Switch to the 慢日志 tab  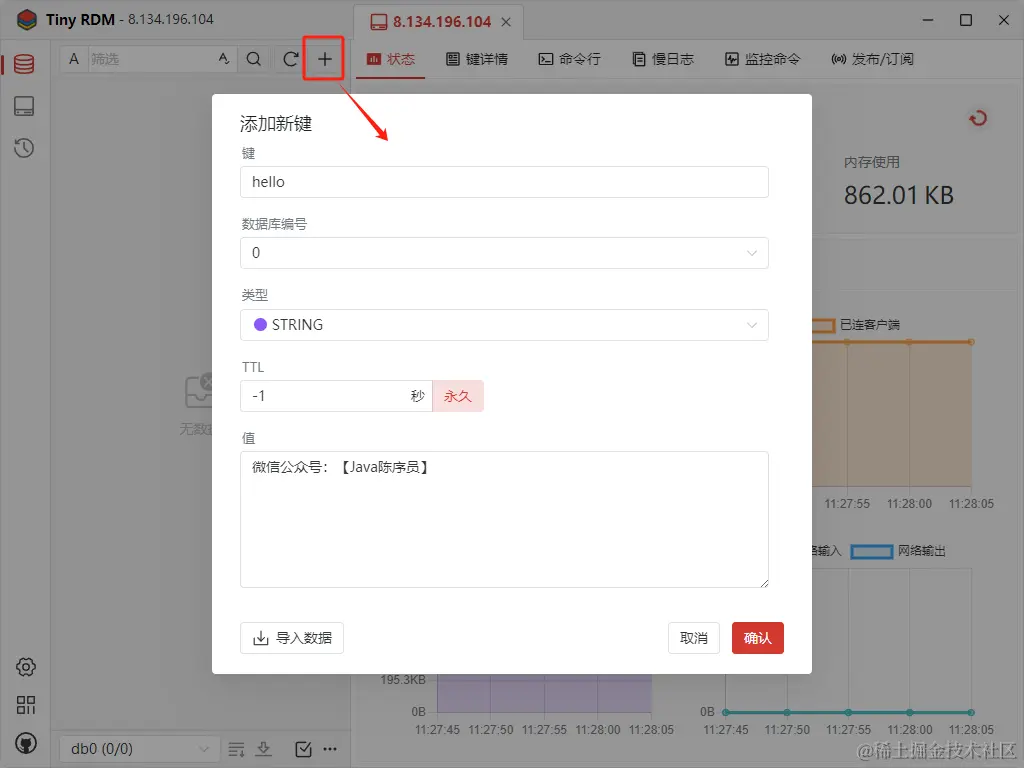point(663,59)
